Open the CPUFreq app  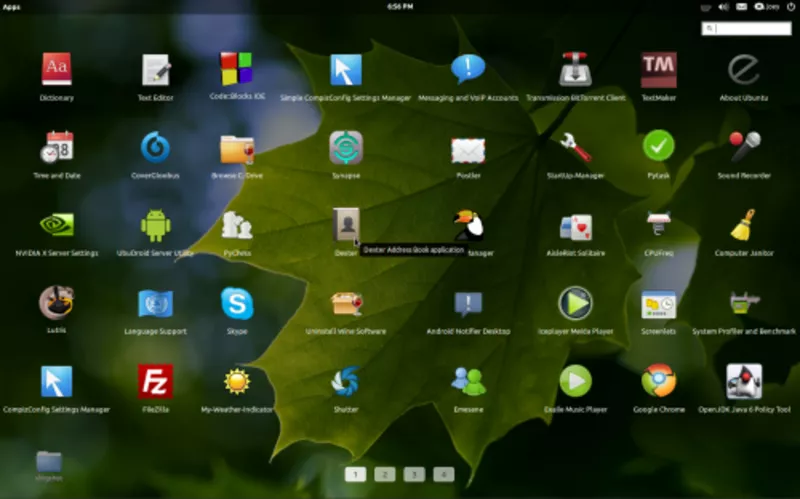(x=659, y=223)
